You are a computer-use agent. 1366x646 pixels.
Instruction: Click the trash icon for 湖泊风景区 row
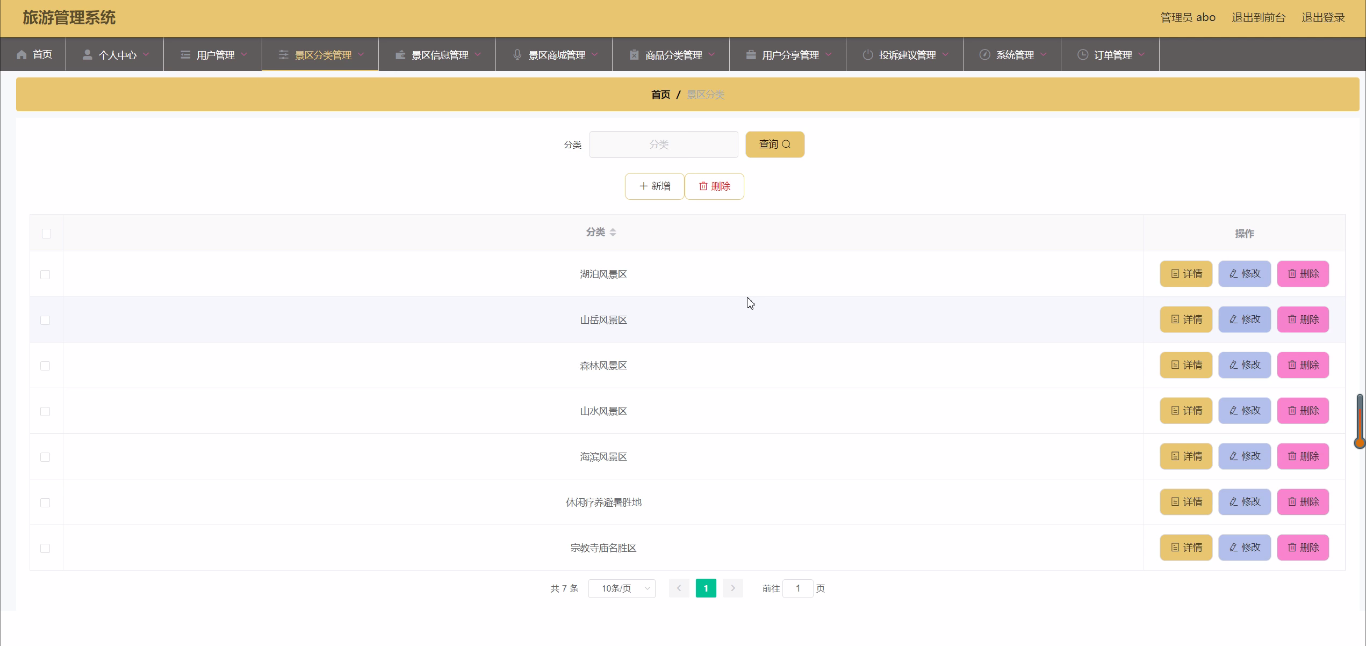coord(1292,274)
